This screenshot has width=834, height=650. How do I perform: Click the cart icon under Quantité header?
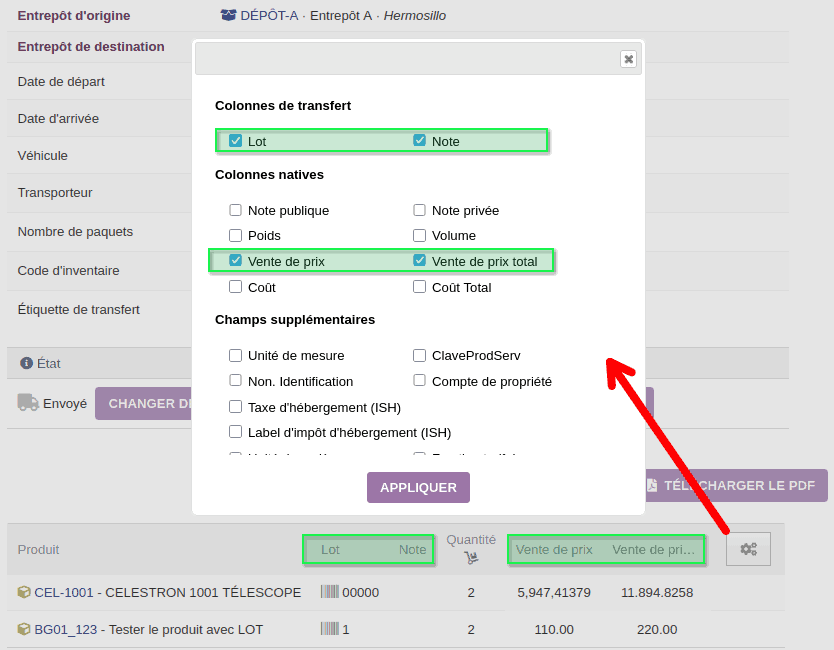(471, 558)
